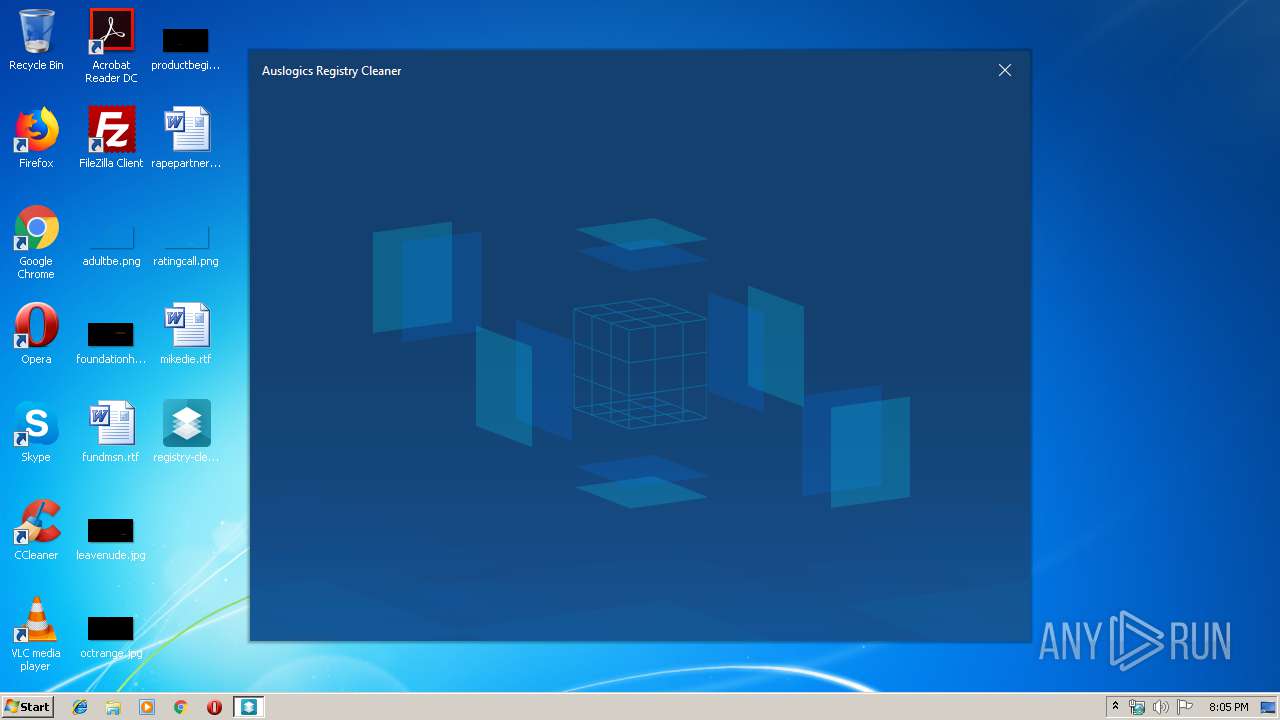Viewport: 1280px width, 720px height.
Task: Select the Skype desktop shortcut
Action: pyautogui.click(x=36, y=432)
